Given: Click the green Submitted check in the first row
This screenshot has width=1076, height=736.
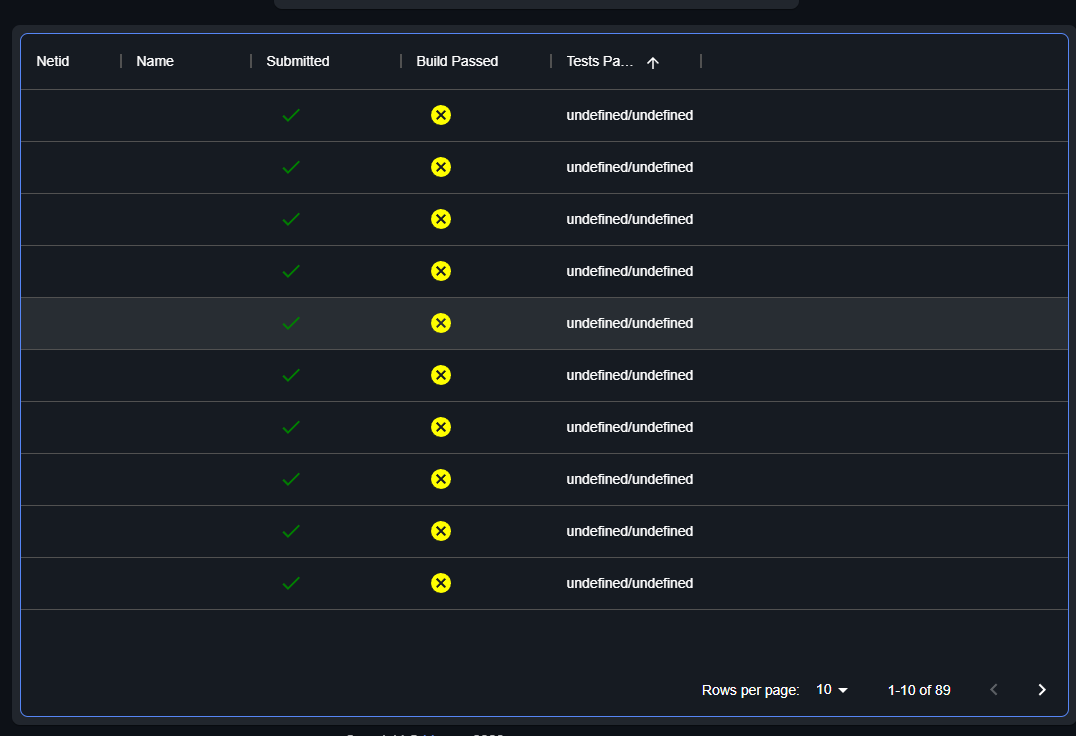Looking at the screenshot, I should (290, 115).
